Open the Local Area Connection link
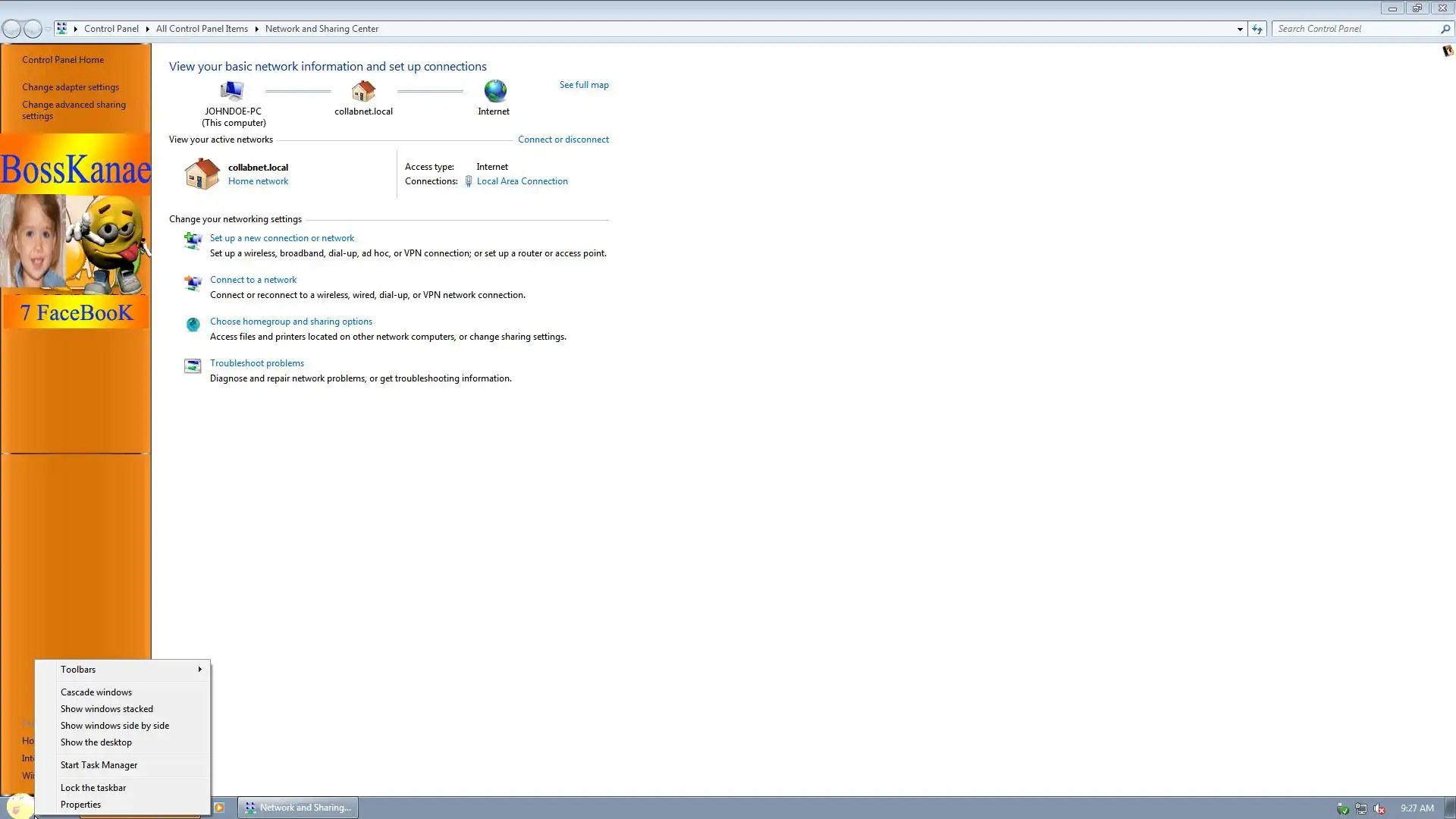Screen dimensions: 1456x819 (522, 181)
